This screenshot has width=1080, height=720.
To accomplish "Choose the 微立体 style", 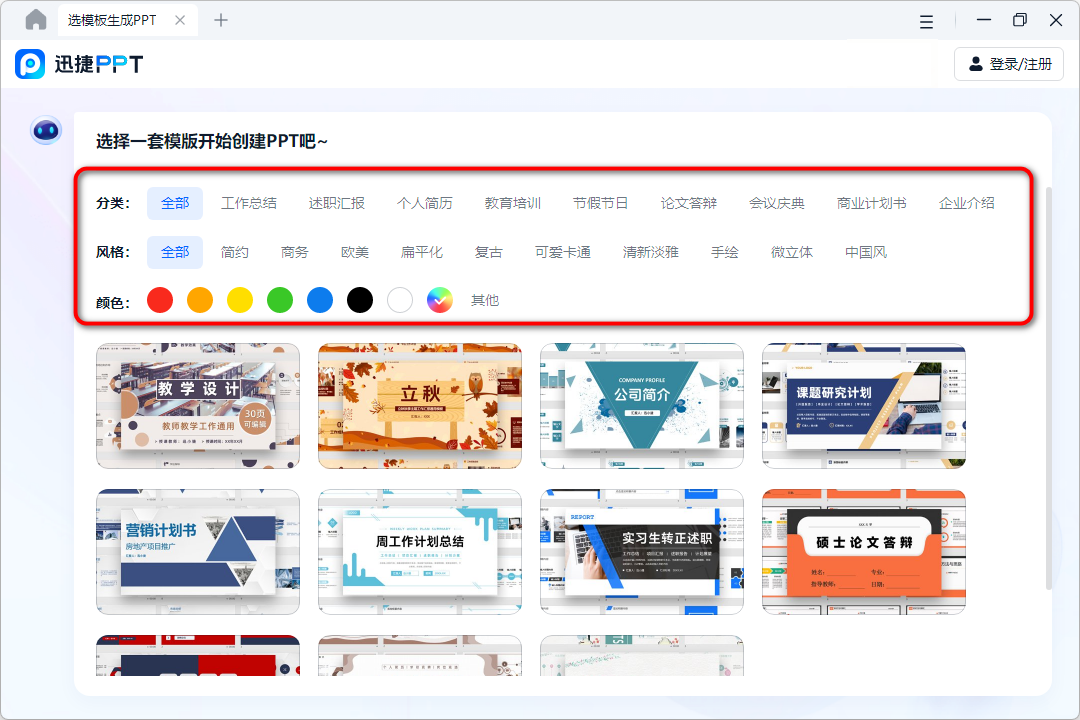I will coord(791,252).
